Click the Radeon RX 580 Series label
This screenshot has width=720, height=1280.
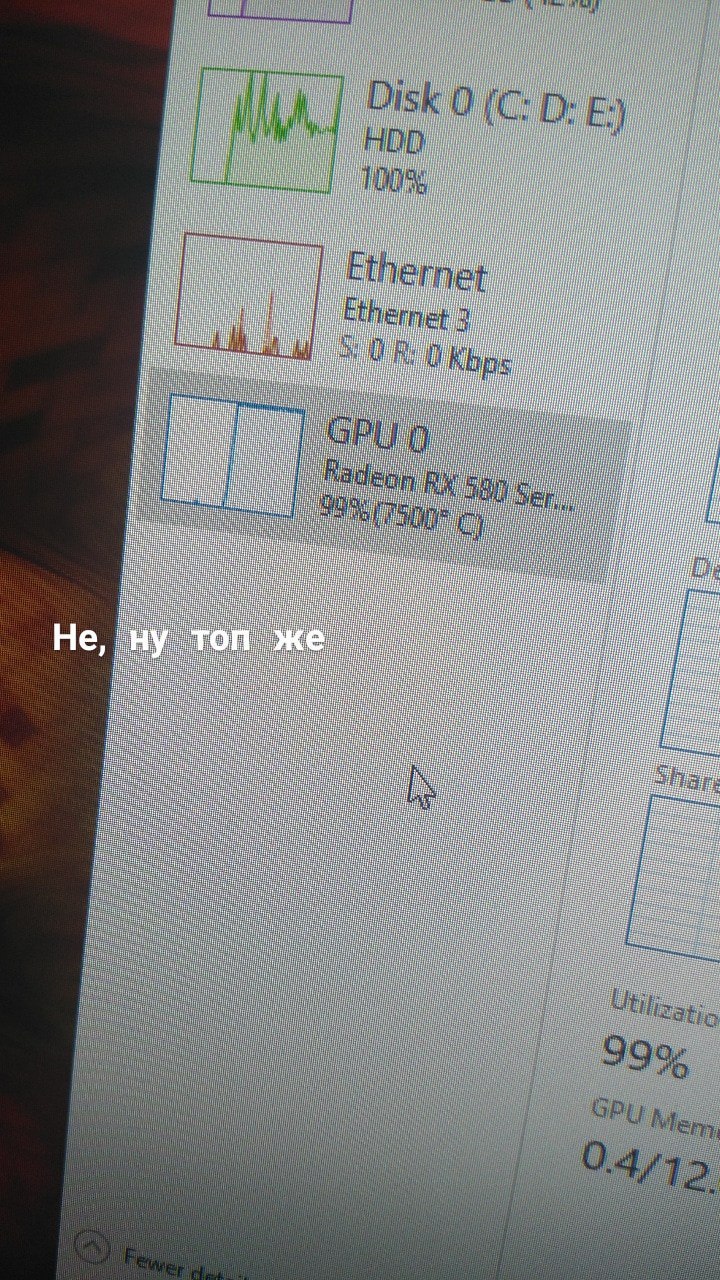(x=450, y=486)
